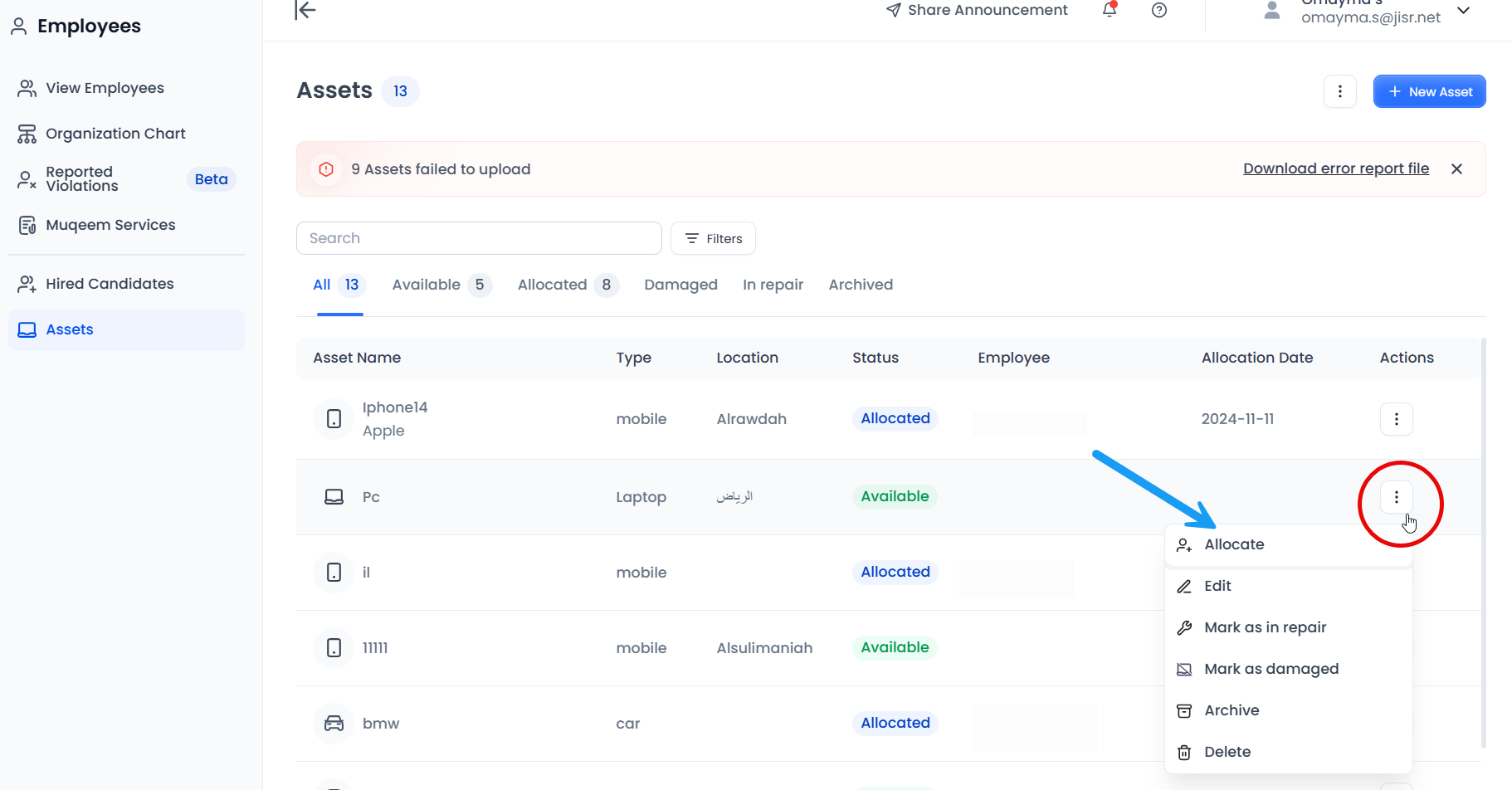Click the New Asset button

1429,91
